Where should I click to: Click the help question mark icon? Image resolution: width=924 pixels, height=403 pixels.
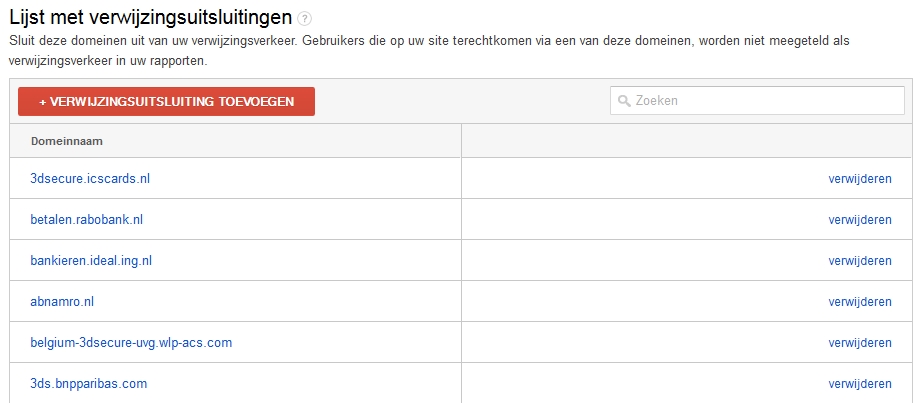[304, 19]
